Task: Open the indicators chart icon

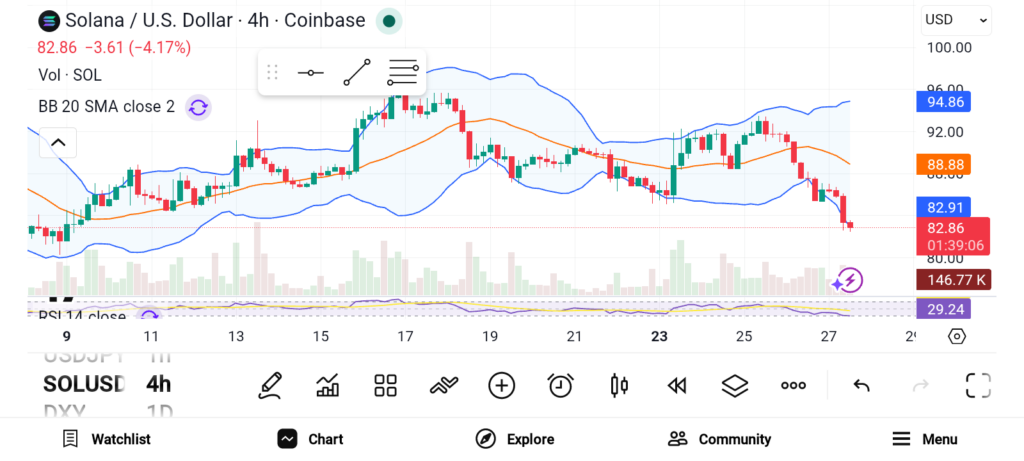Action: pyautogui.click(x=327, y=385)
